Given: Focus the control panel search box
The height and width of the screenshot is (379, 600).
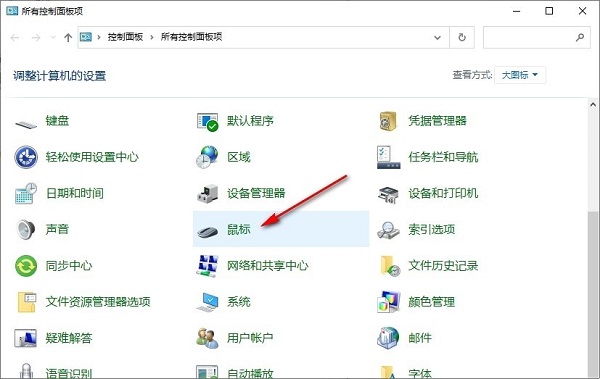Looking at the screenshot, I should pyautogui.click(x=536, y=38).
